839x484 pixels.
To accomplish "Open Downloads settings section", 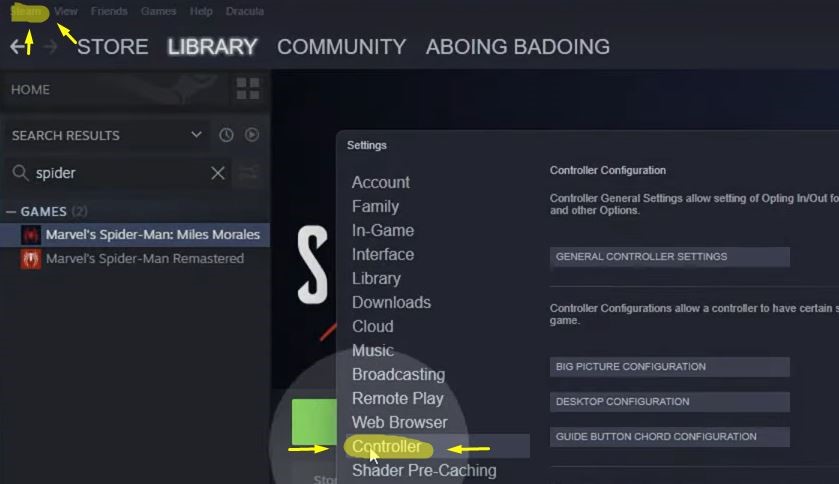I will coord(391,303).
